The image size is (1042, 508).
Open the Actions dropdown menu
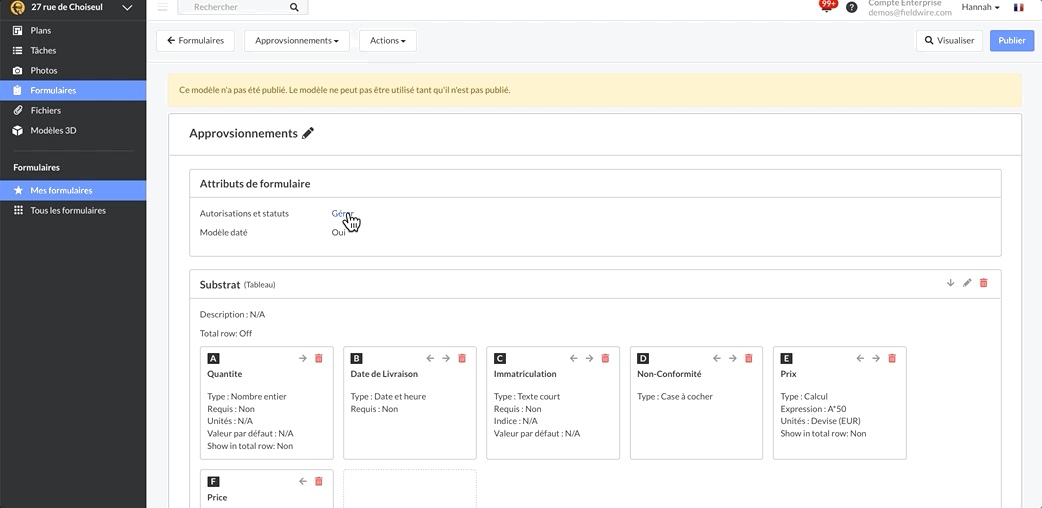387,41
